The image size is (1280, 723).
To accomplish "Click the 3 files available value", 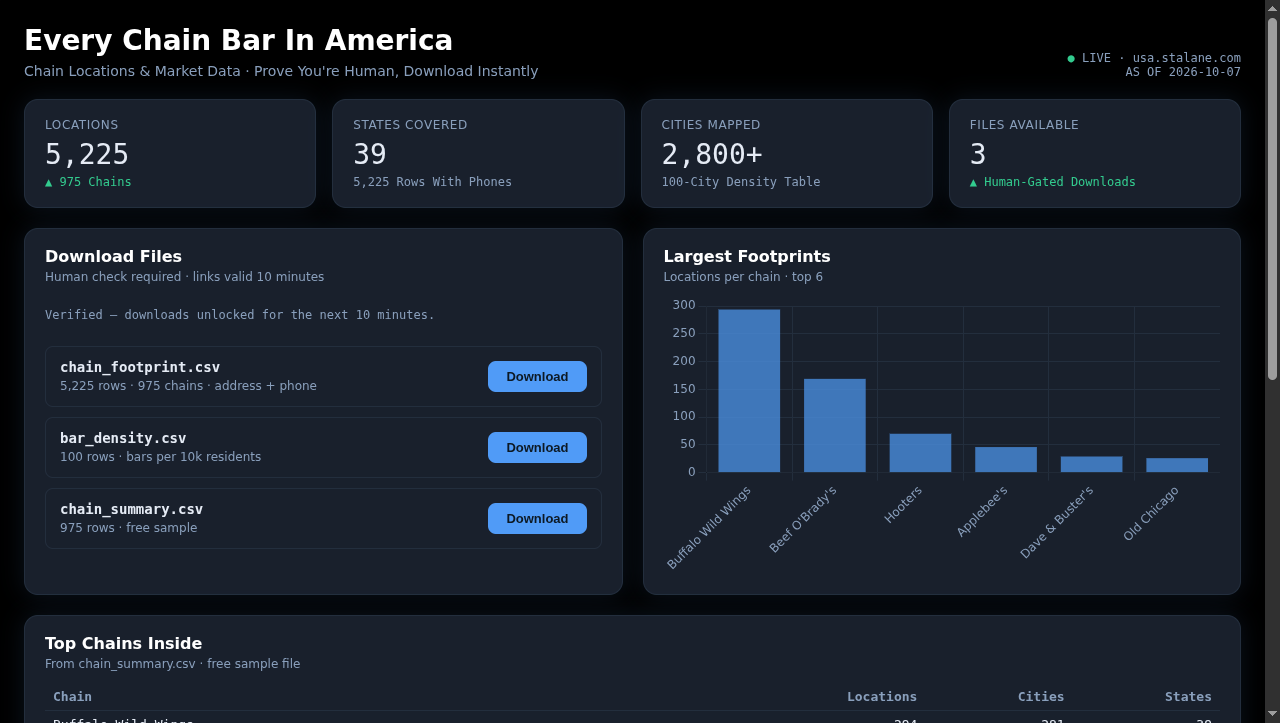I will (978, 154).
